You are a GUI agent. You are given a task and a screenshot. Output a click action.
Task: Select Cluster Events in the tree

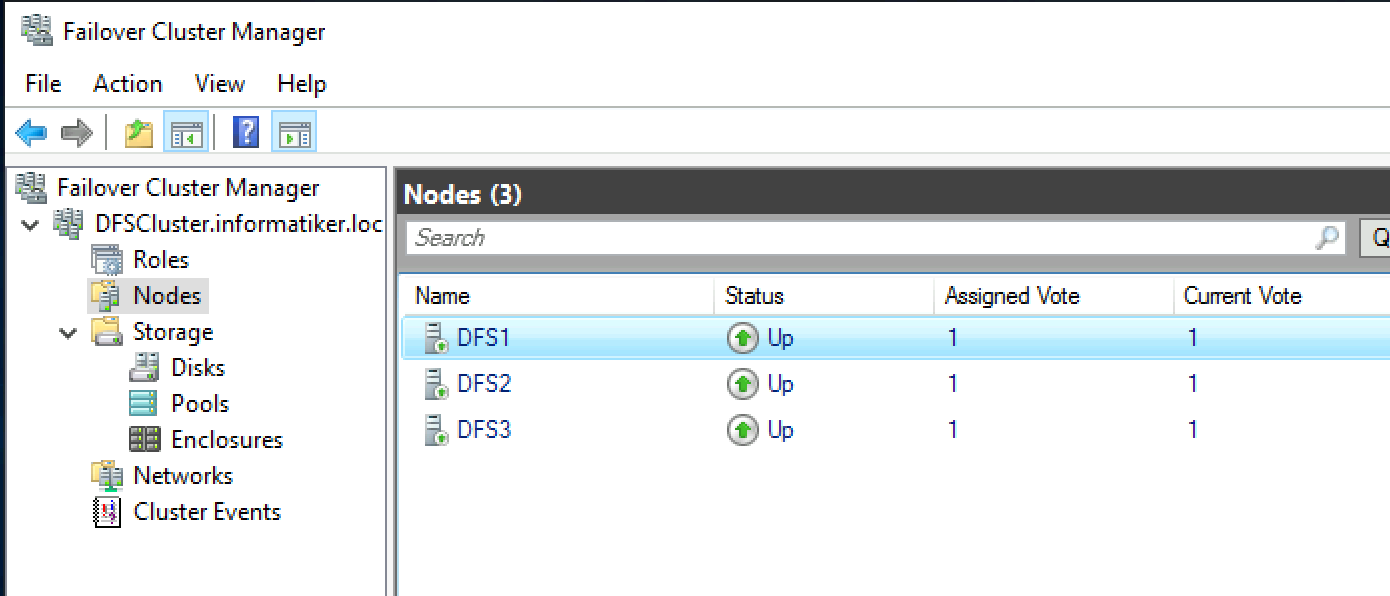coord(207,512)
